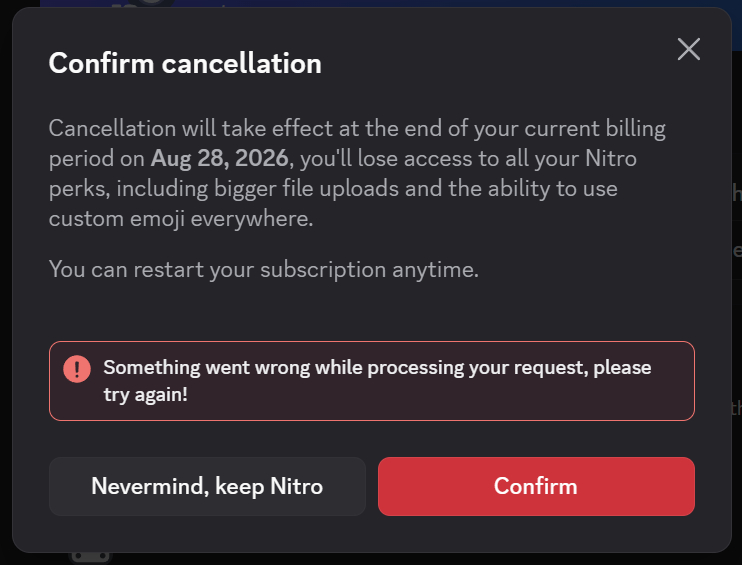Click "processing your request" in the error message

point(475,367)
